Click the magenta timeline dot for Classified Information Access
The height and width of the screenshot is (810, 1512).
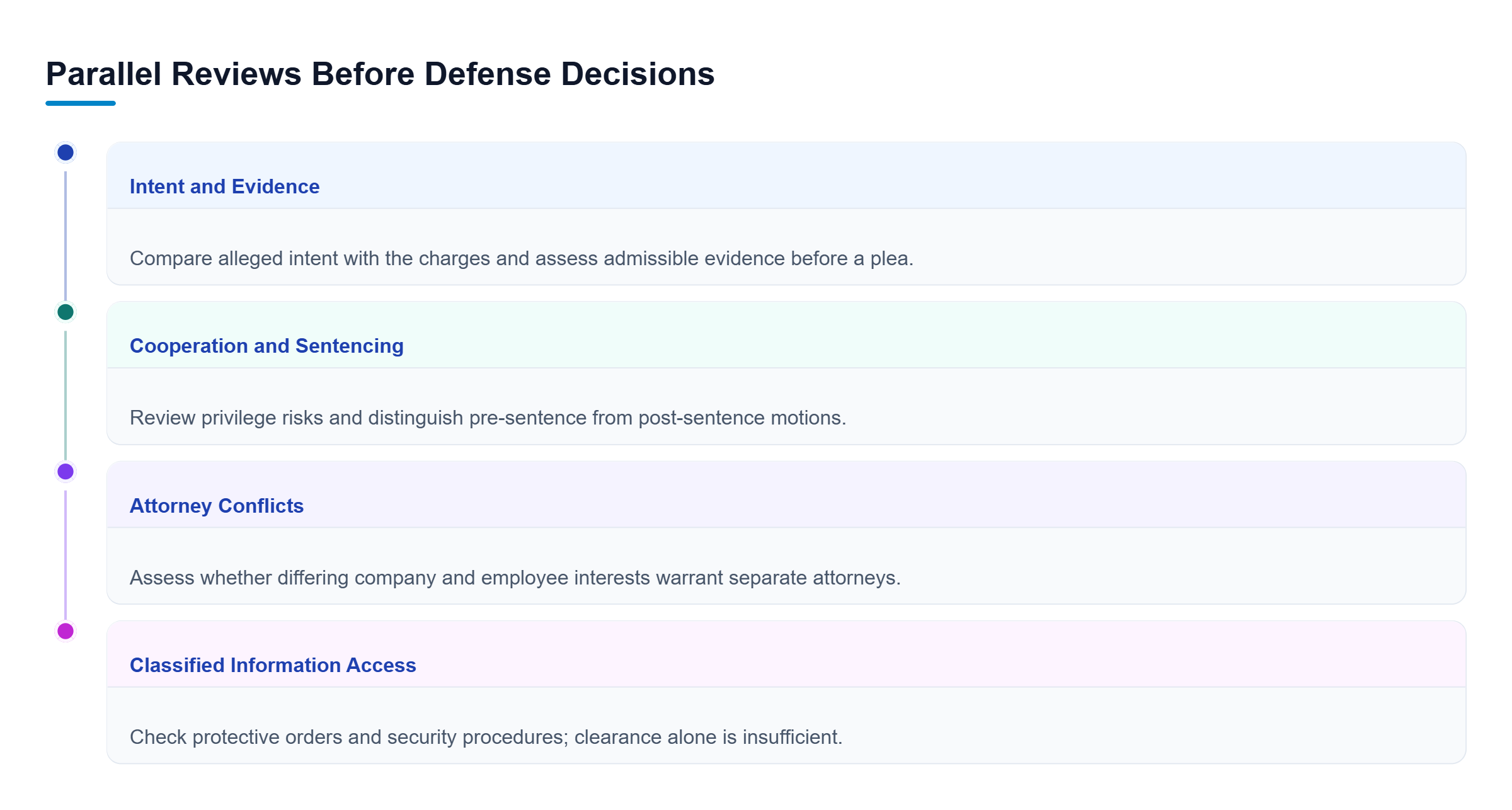point(66,631)
